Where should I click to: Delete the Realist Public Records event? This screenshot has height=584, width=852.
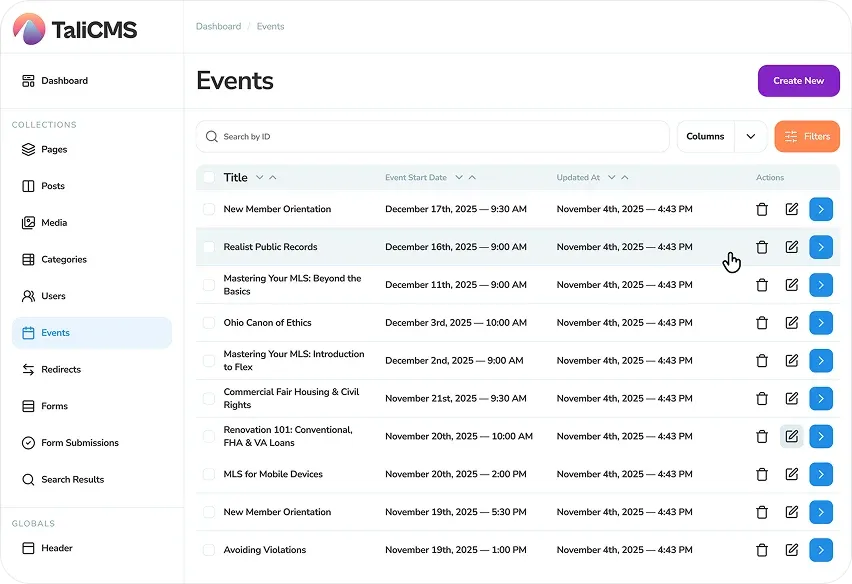[x=762, y=247]
